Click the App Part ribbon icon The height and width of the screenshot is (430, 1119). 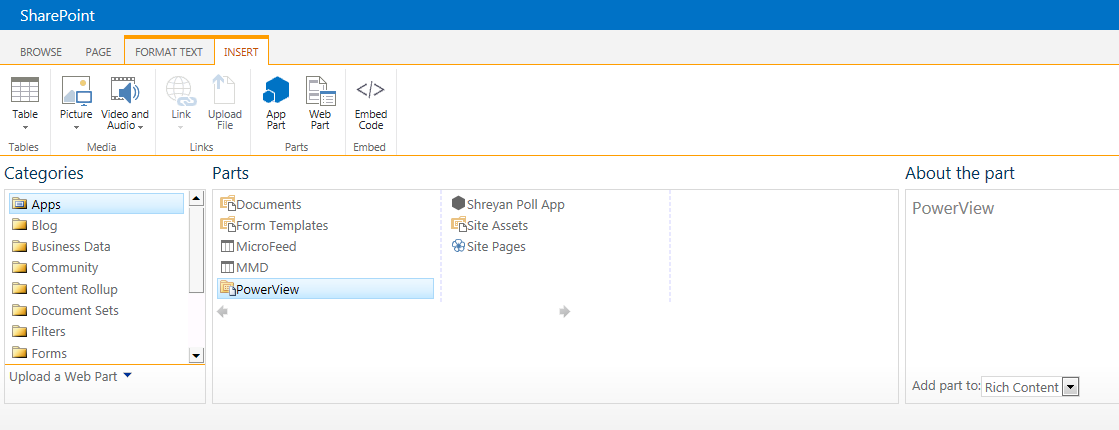[276, 91]
